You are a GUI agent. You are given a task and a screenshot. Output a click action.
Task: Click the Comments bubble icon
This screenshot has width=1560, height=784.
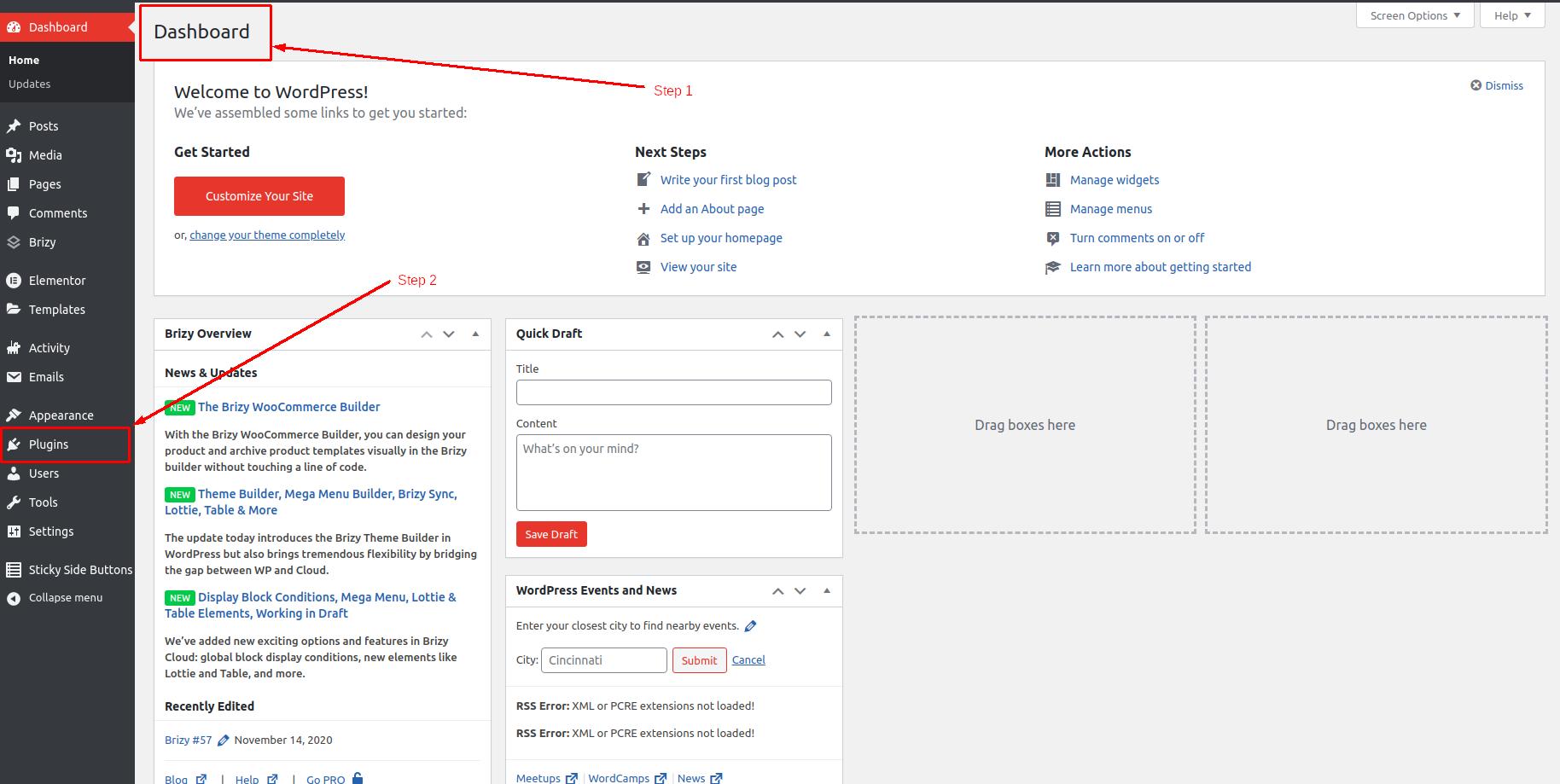14,213
